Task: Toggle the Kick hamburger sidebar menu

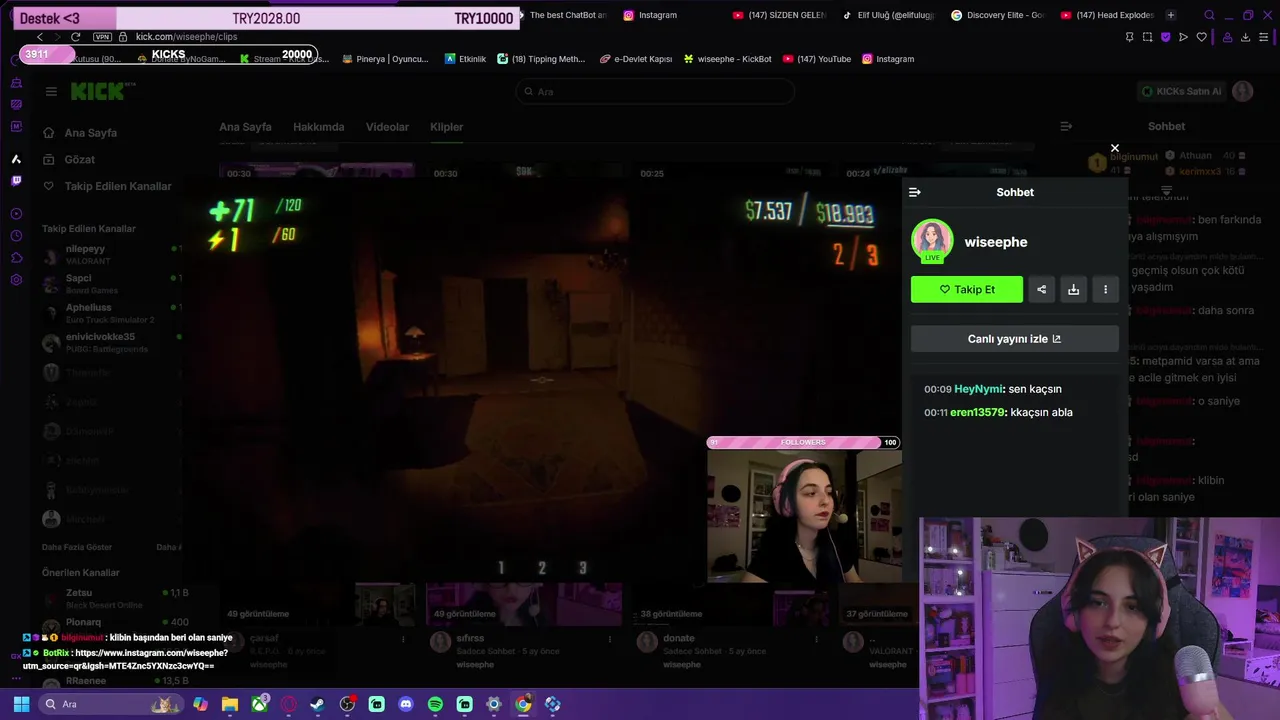Action: (x=51, y=91)
